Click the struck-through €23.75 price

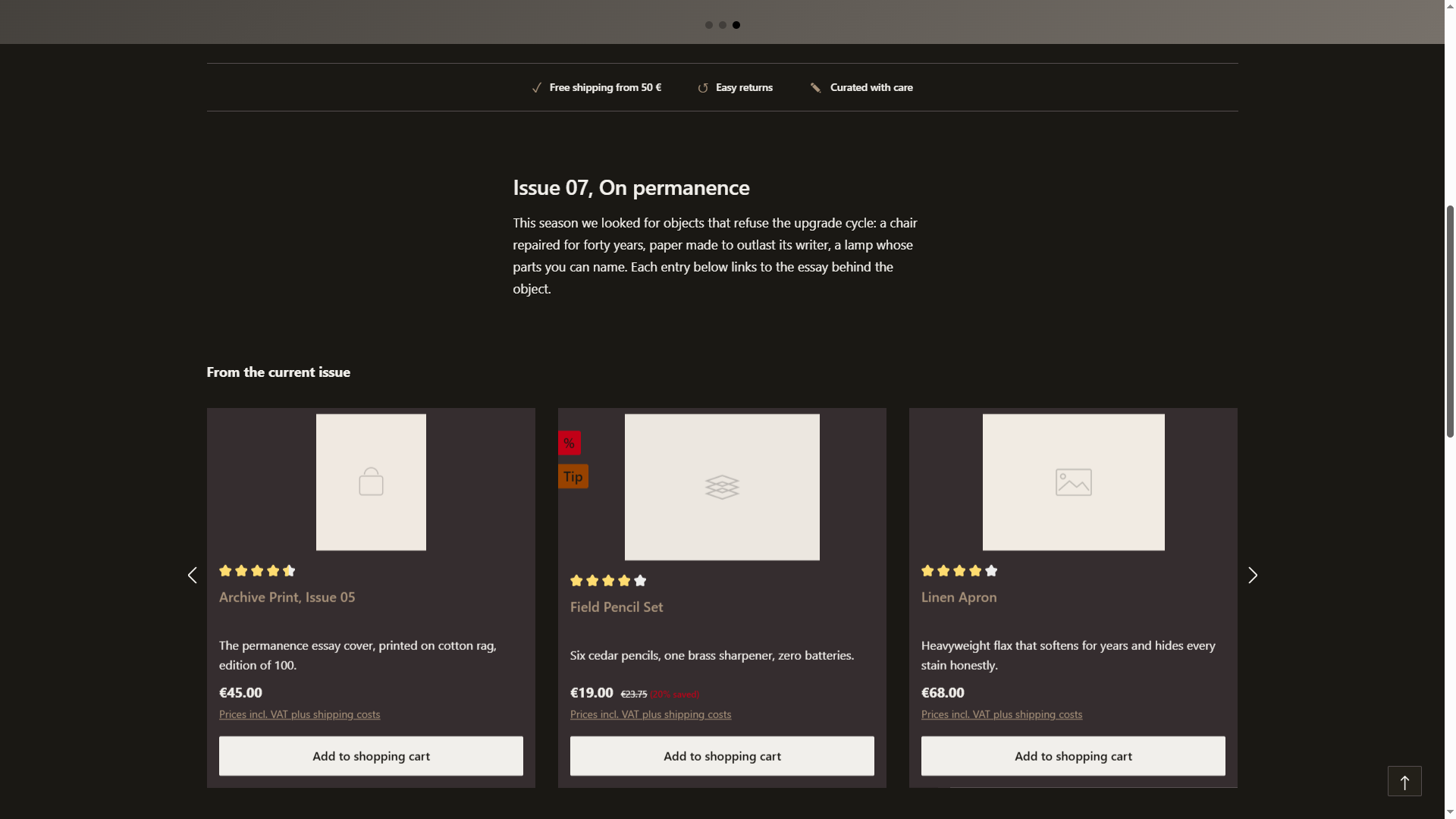pyautogui.click(x=634, y=695)
